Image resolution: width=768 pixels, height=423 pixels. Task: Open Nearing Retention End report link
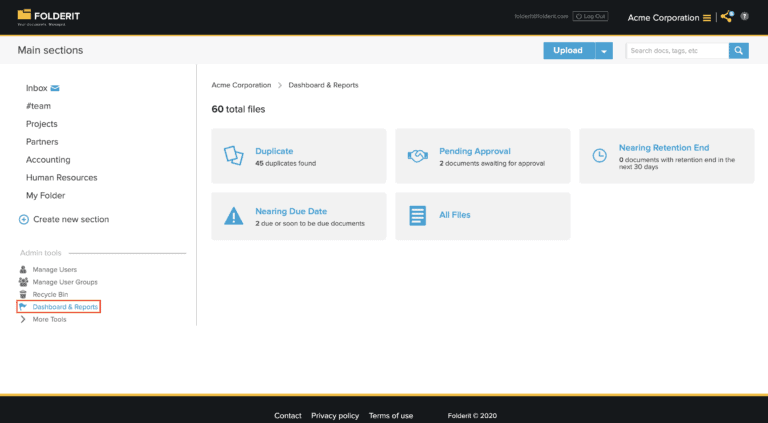(x=664, y=147)
